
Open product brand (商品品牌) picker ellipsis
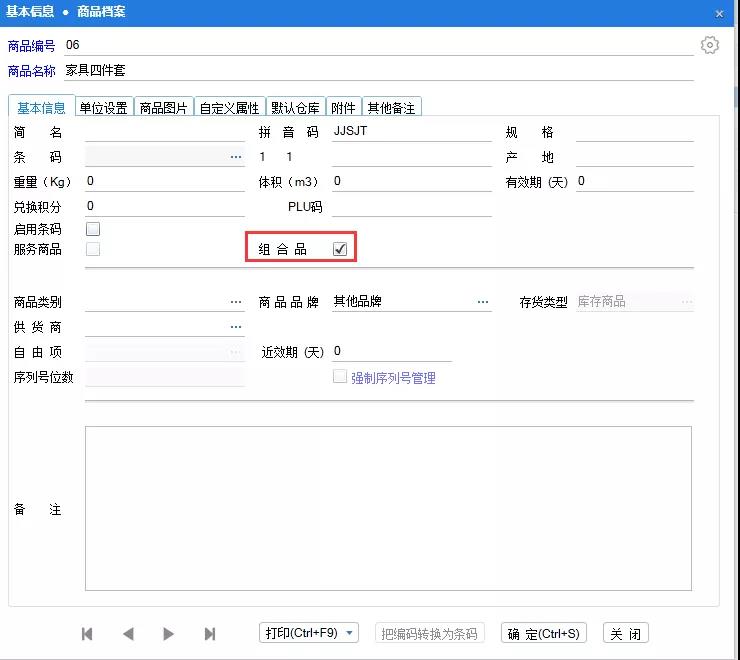(483, 301)
